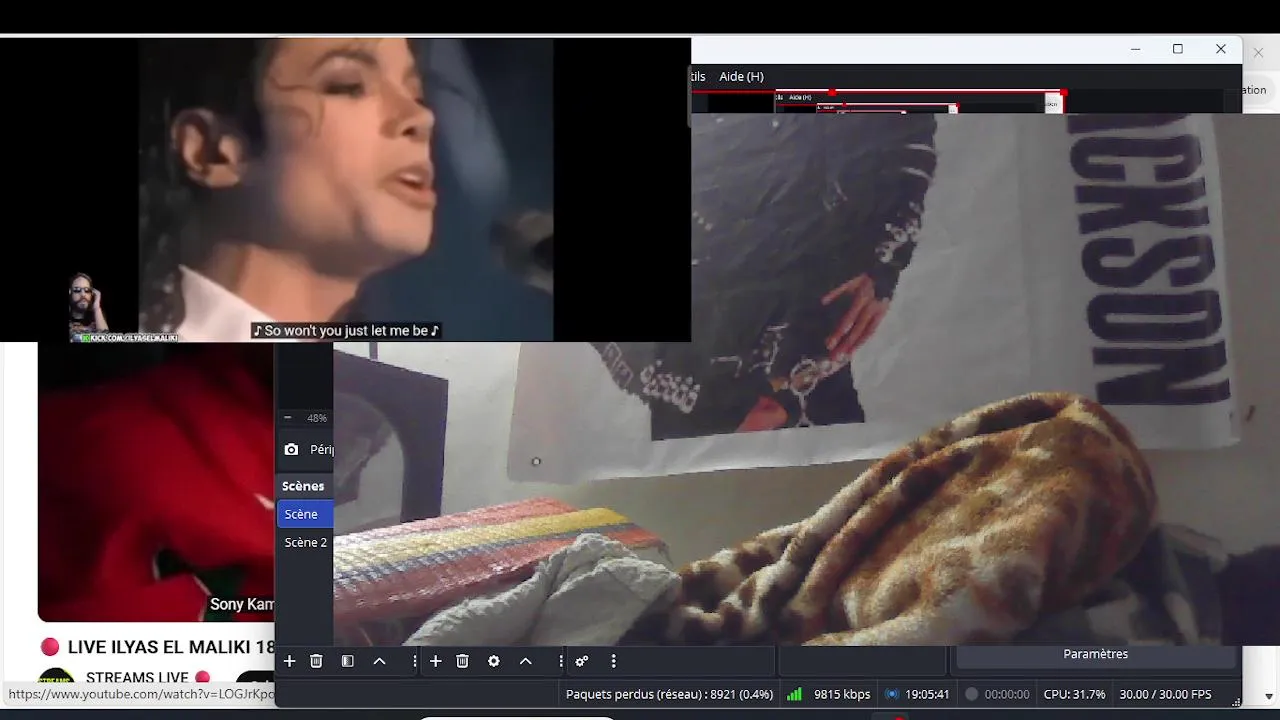Screen dimensions: 1280x720
Task: Click the 9815 kbps bitrate readout
Action: [x=841, y=694]
